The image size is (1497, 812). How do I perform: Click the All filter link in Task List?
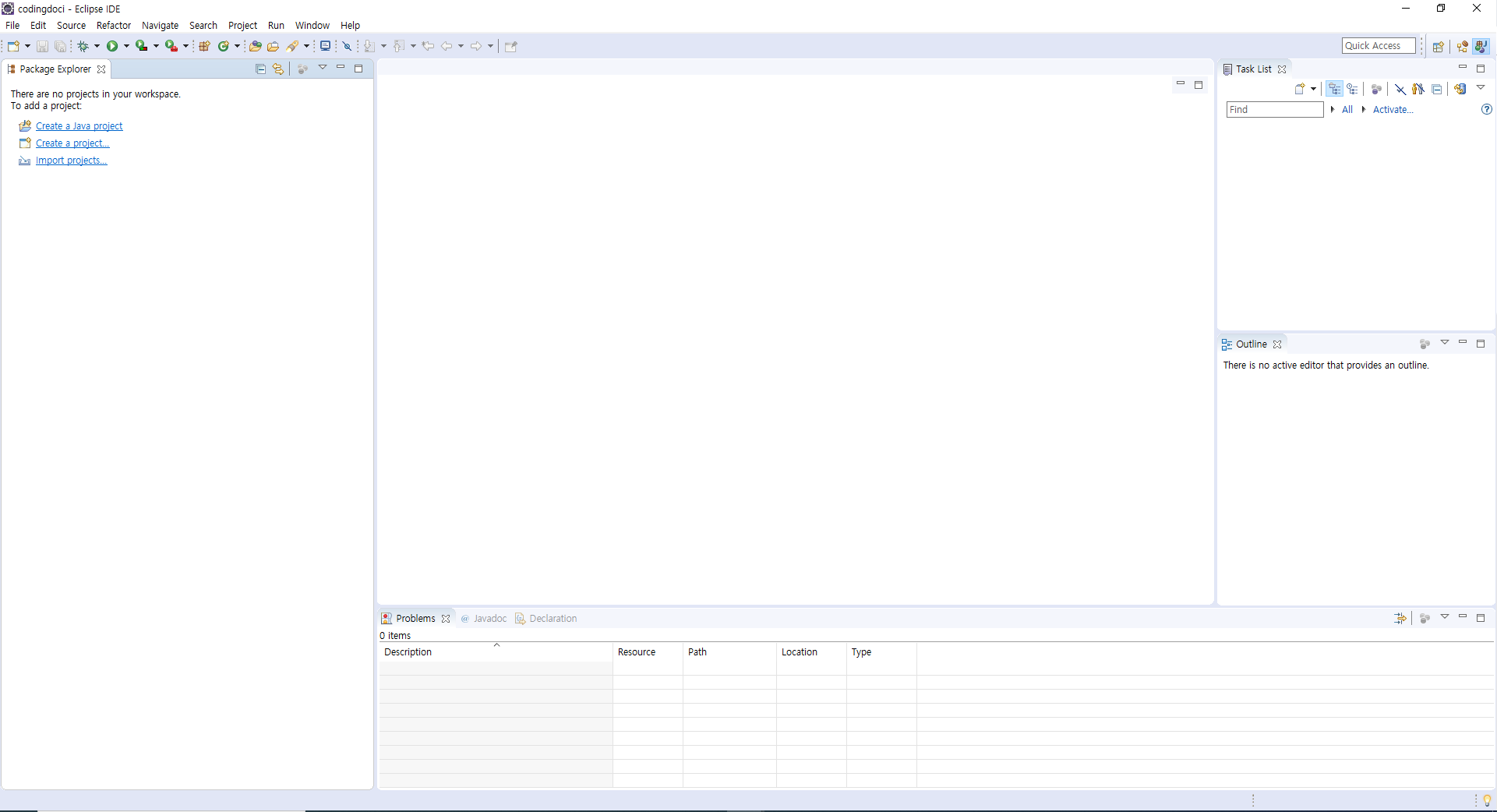pos(1347,110)
